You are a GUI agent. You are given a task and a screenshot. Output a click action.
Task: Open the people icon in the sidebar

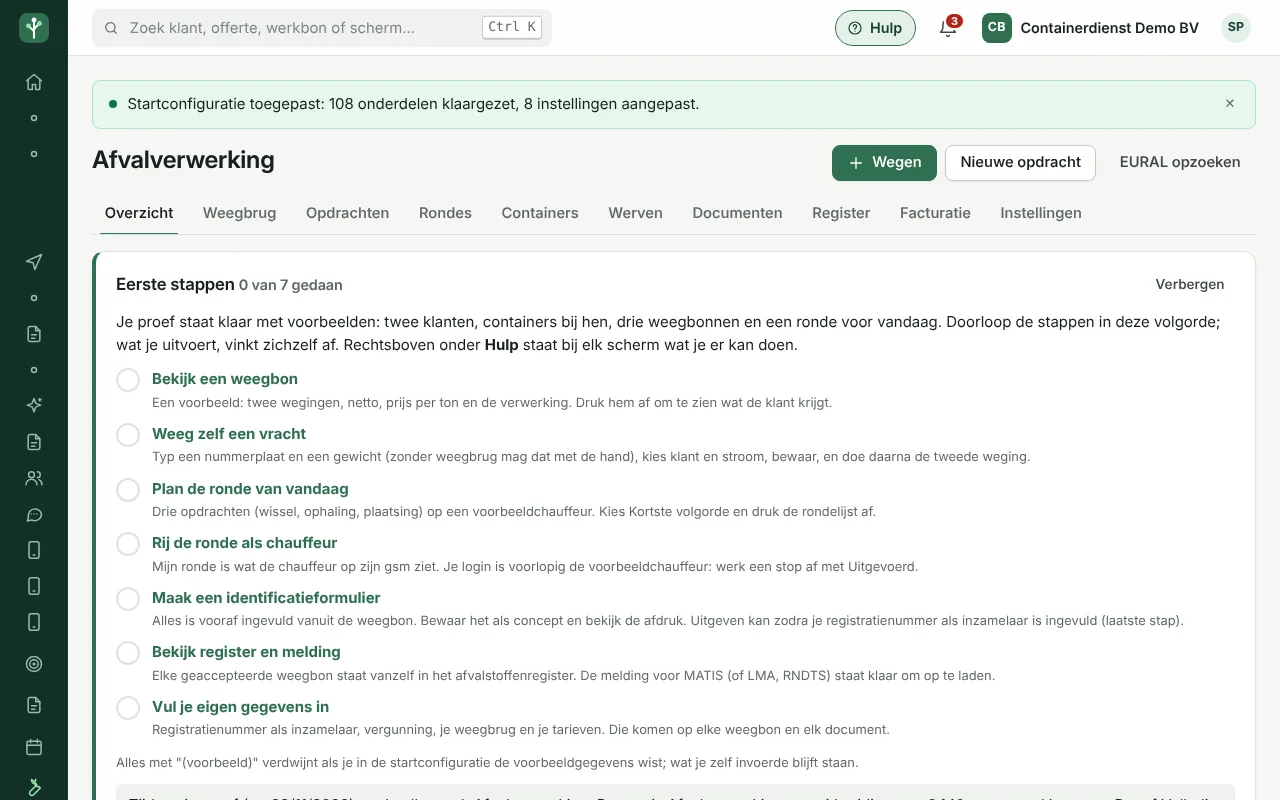pyautogui.click(x=34, y=478)
